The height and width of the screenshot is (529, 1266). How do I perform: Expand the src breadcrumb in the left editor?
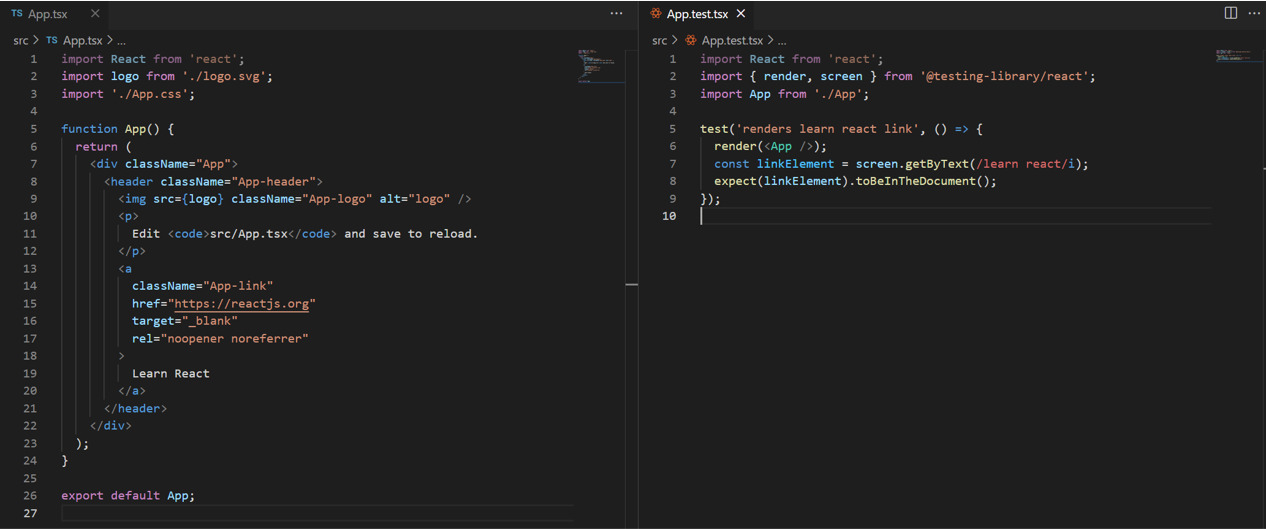21,41
